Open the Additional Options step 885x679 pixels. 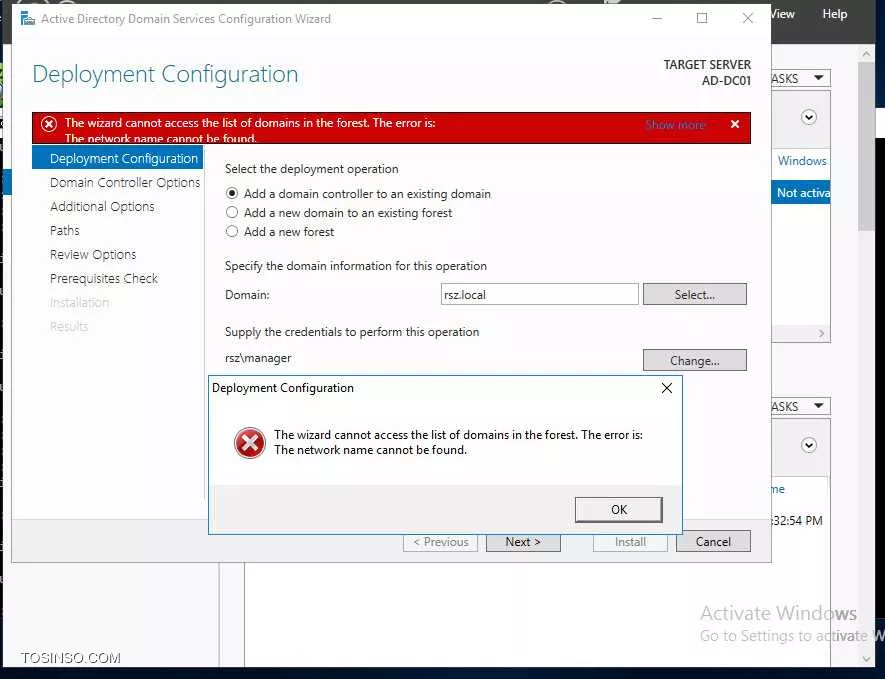[x=102, y=207]
